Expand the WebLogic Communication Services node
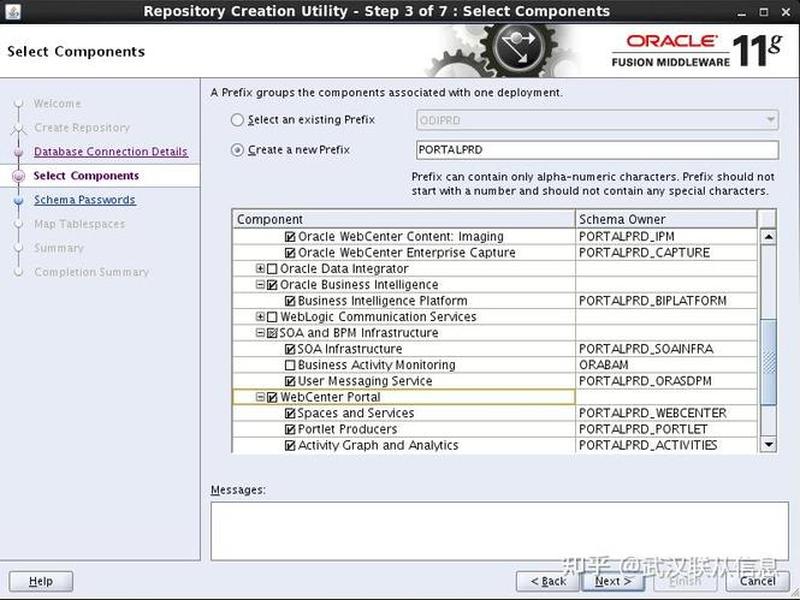 coord(260,317)
